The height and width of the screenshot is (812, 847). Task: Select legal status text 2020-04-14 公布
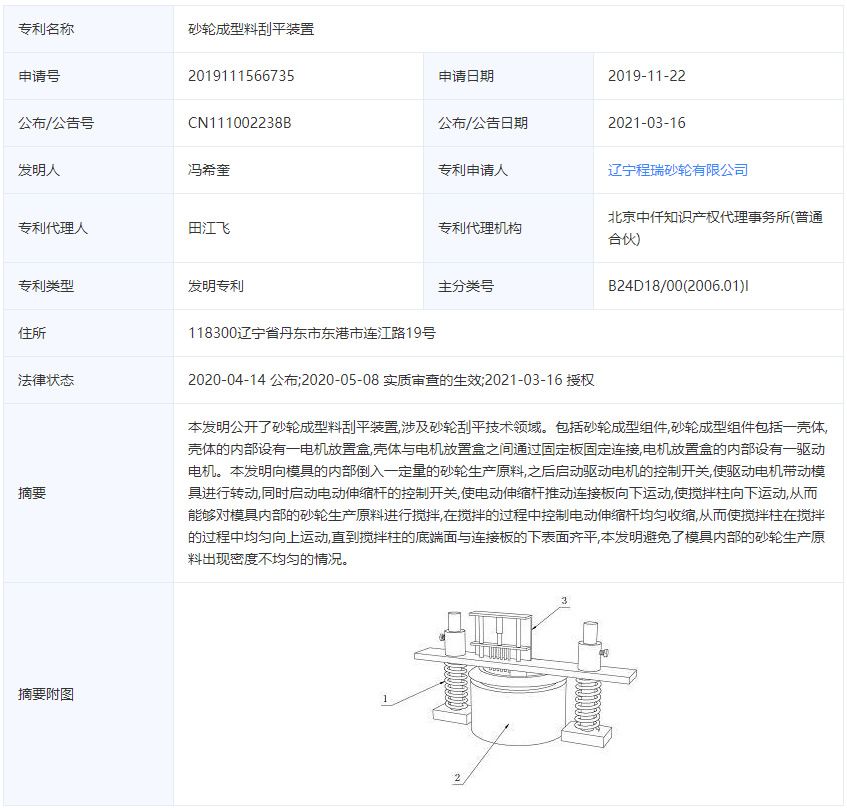[x=243, y=380]
